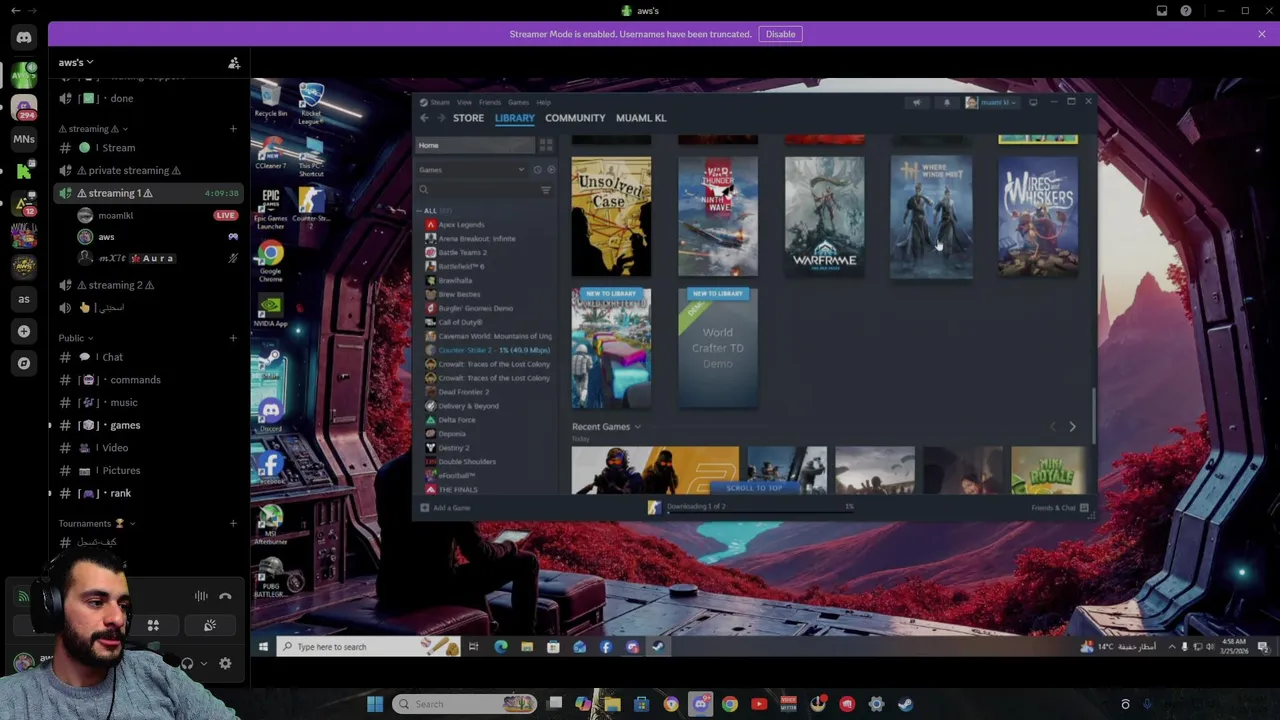Open the Steam COMMUNITY tab

point(575,118)
